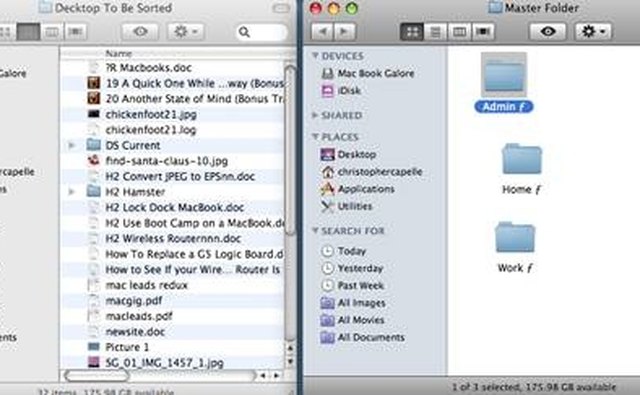Screen dimensions: 640x395
Task: Select mac leads redux file
Action: [138, 285]
